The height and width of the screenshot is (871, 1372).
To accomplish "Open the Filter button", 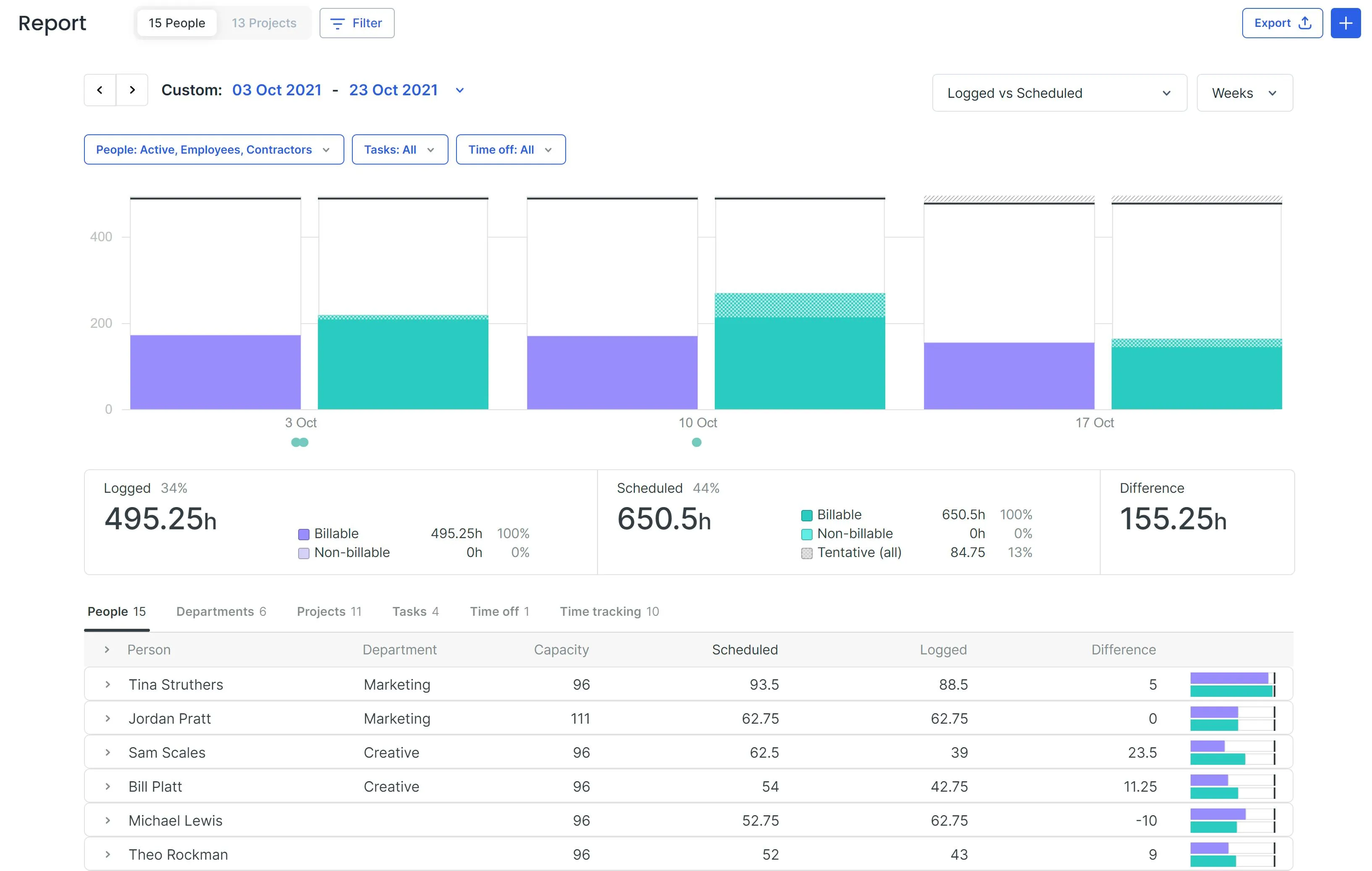I will [x=357, y=24].
